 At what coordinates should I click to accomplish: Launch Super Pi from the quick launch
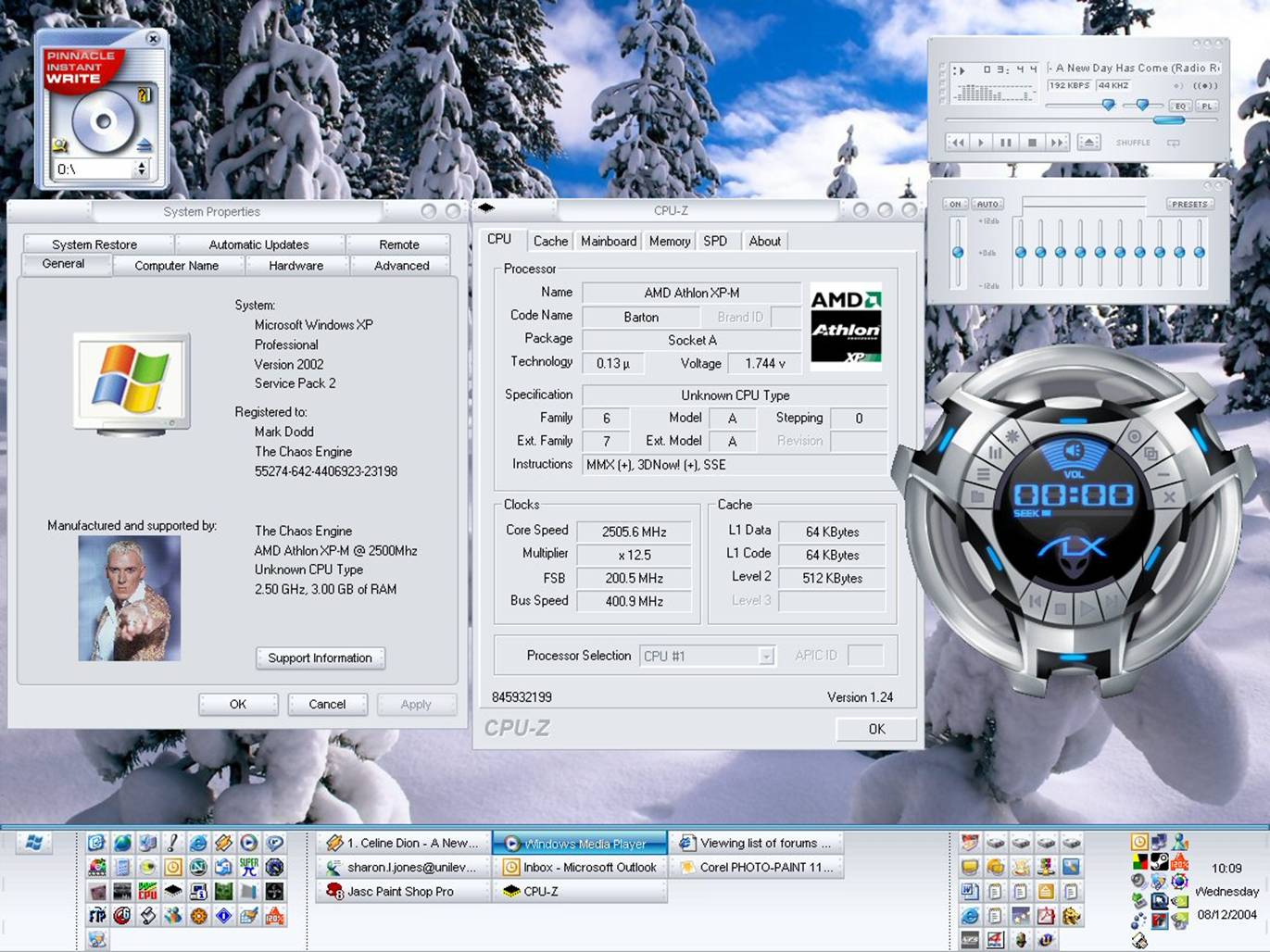coord(249,867)
